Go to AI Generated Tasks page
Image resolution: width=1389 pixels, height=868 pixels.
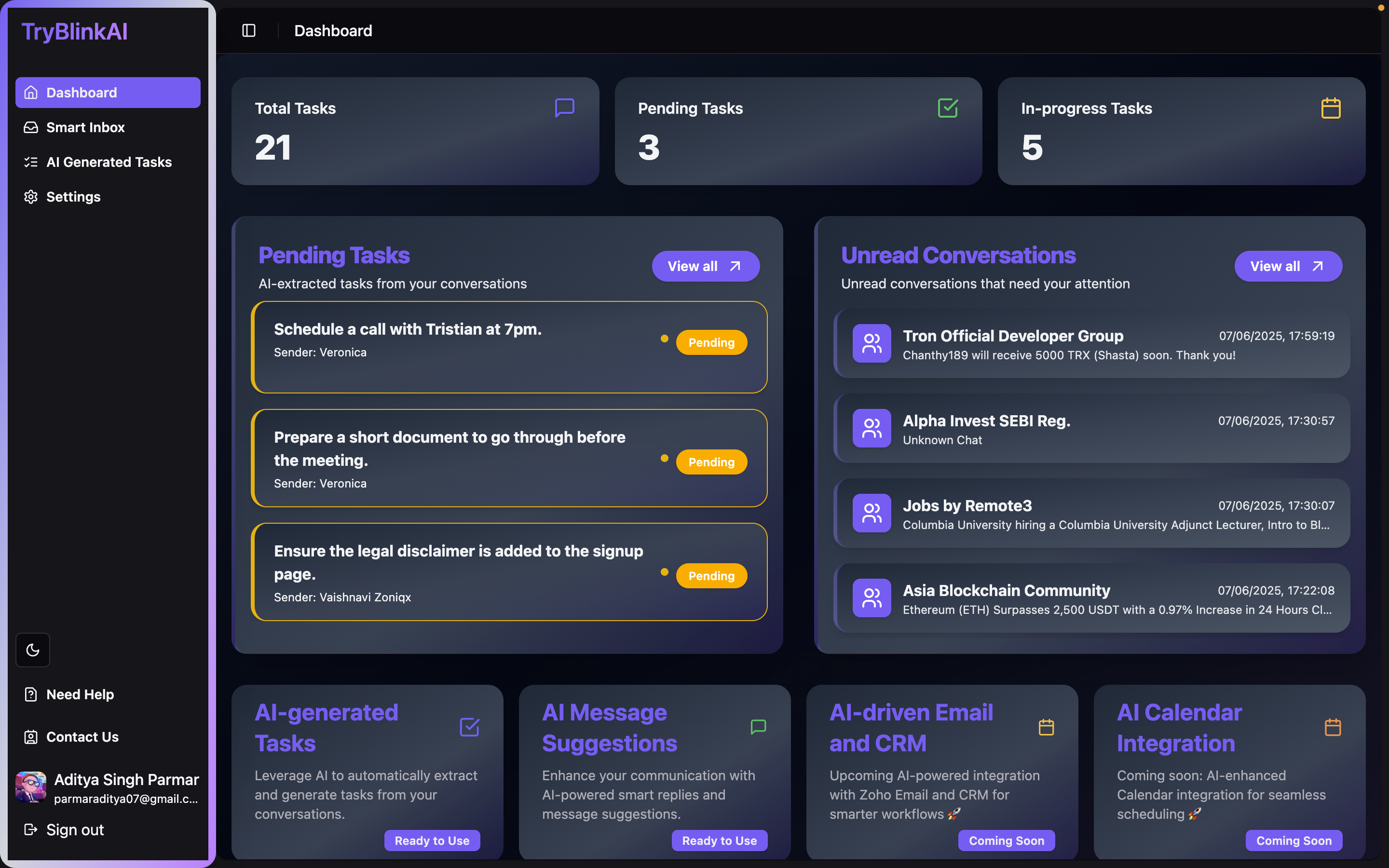pos(109,162)
